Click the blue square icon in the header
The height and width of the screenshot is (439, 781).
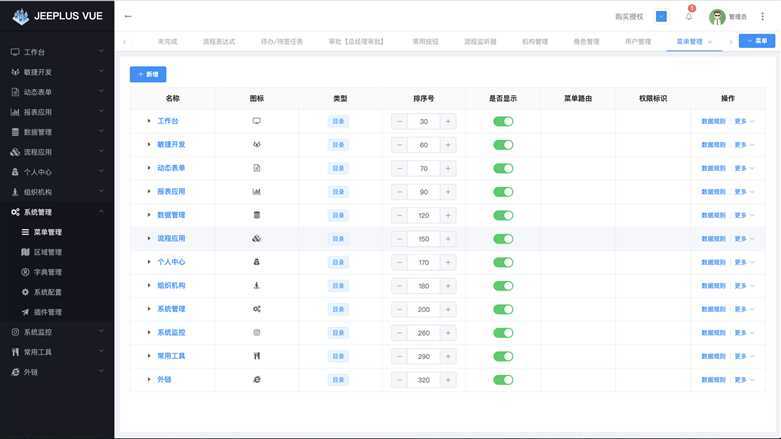point(661,16)
